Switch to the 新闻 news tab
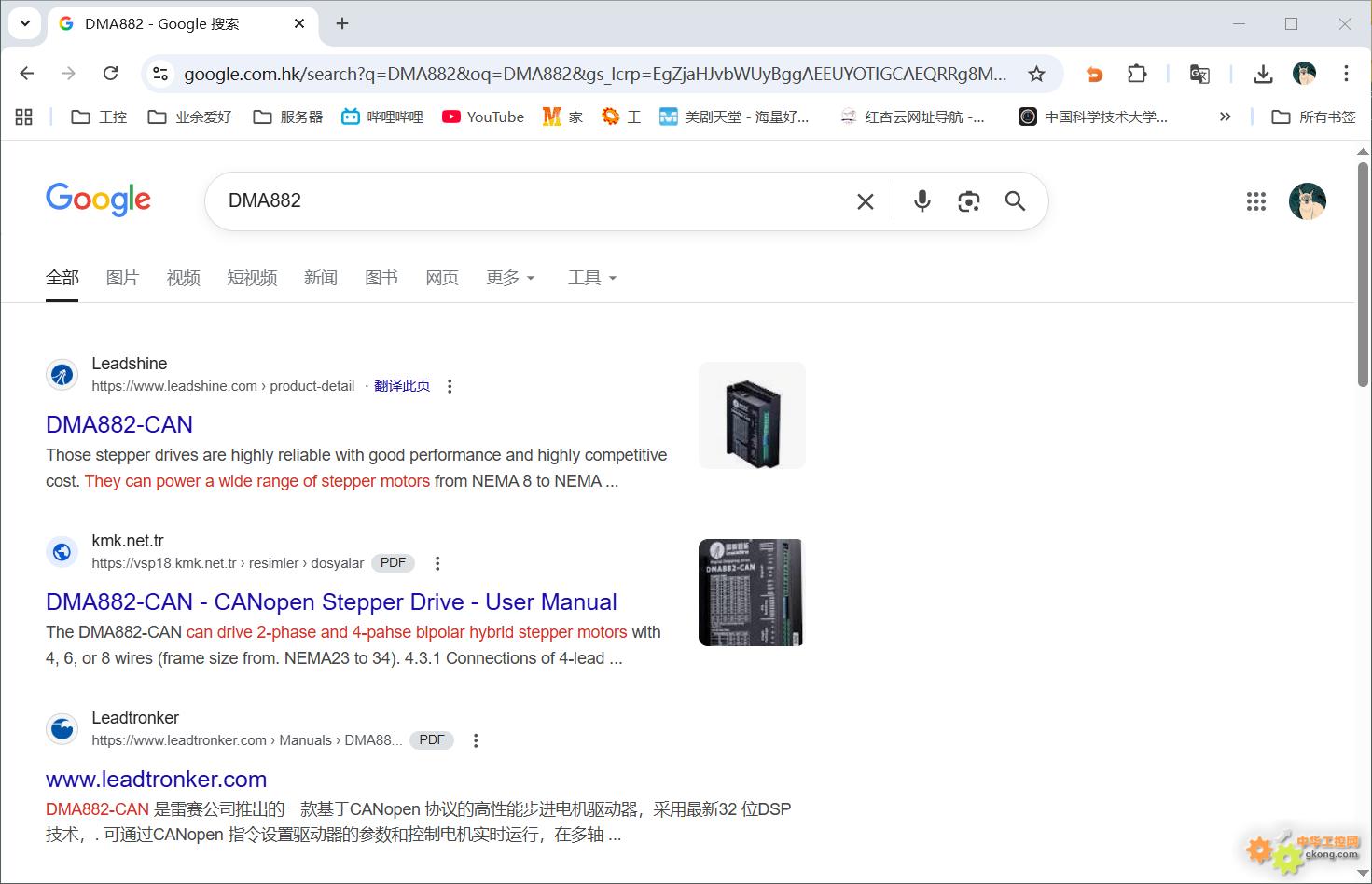Screen dimensions: 1372x884 pyautogui.click(x=320, y=278)
